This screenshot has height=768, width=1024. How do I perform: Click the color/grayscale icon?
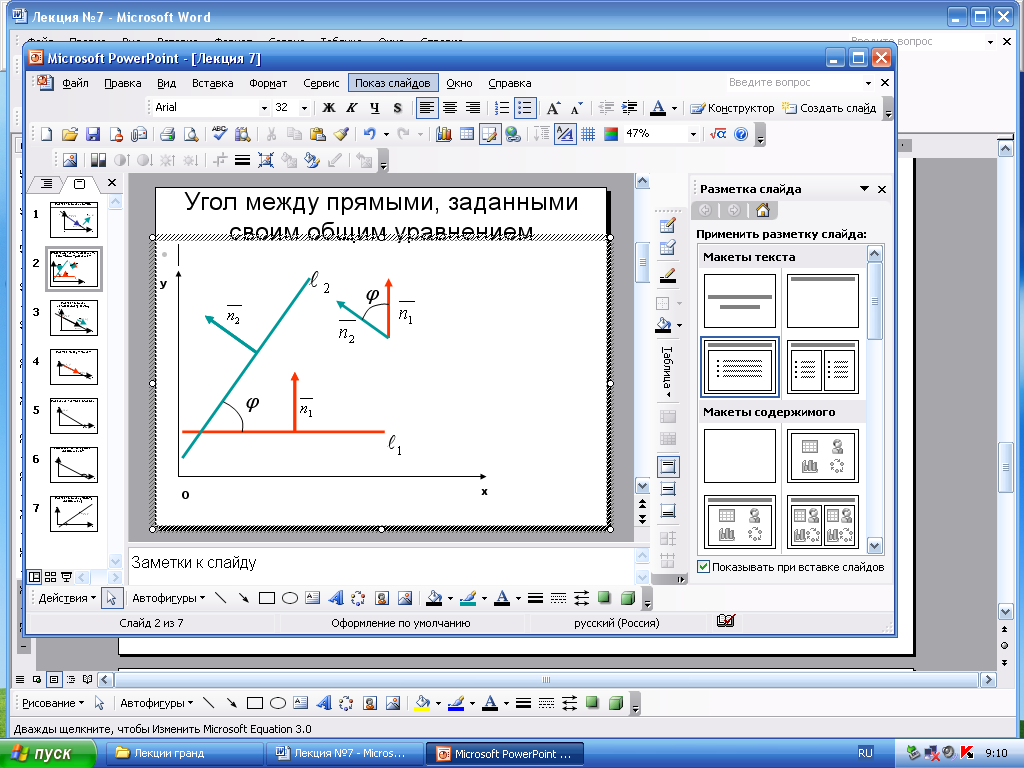click(x=611, y=135)
